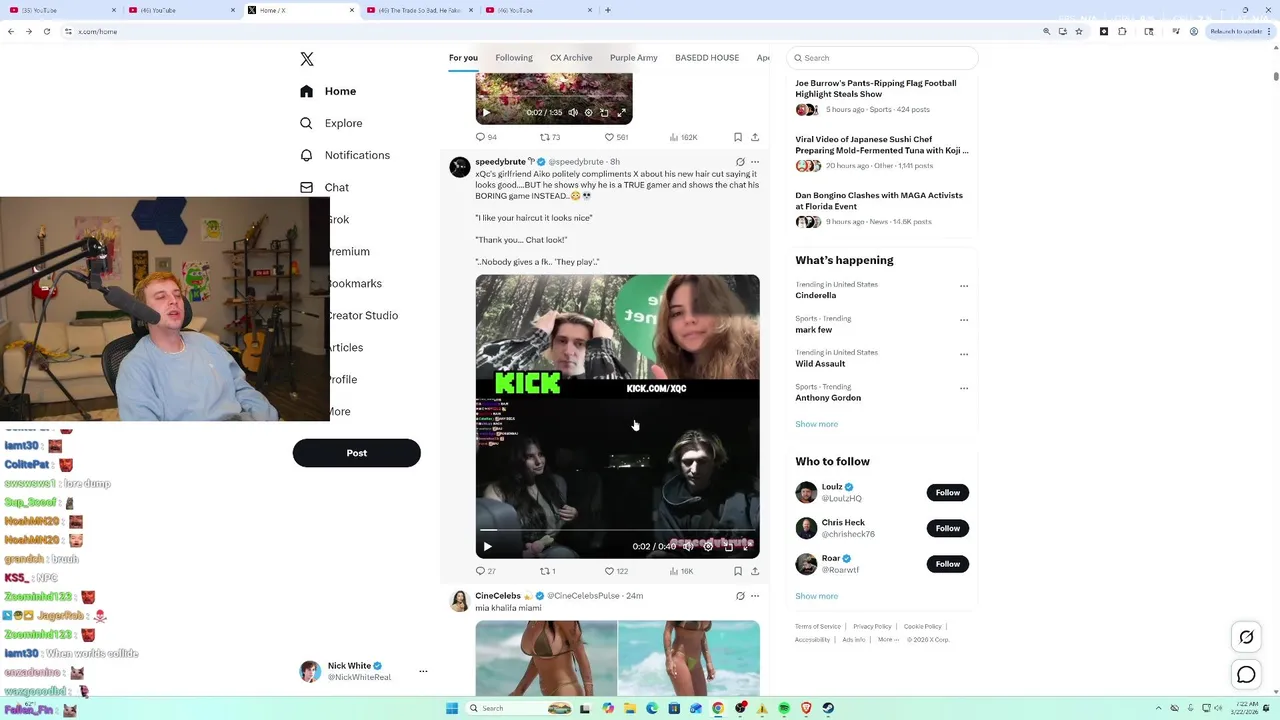The height and width of the screenshot is (720, 1280).
Task: Show more under What's happening
Action: pos(817,424)
